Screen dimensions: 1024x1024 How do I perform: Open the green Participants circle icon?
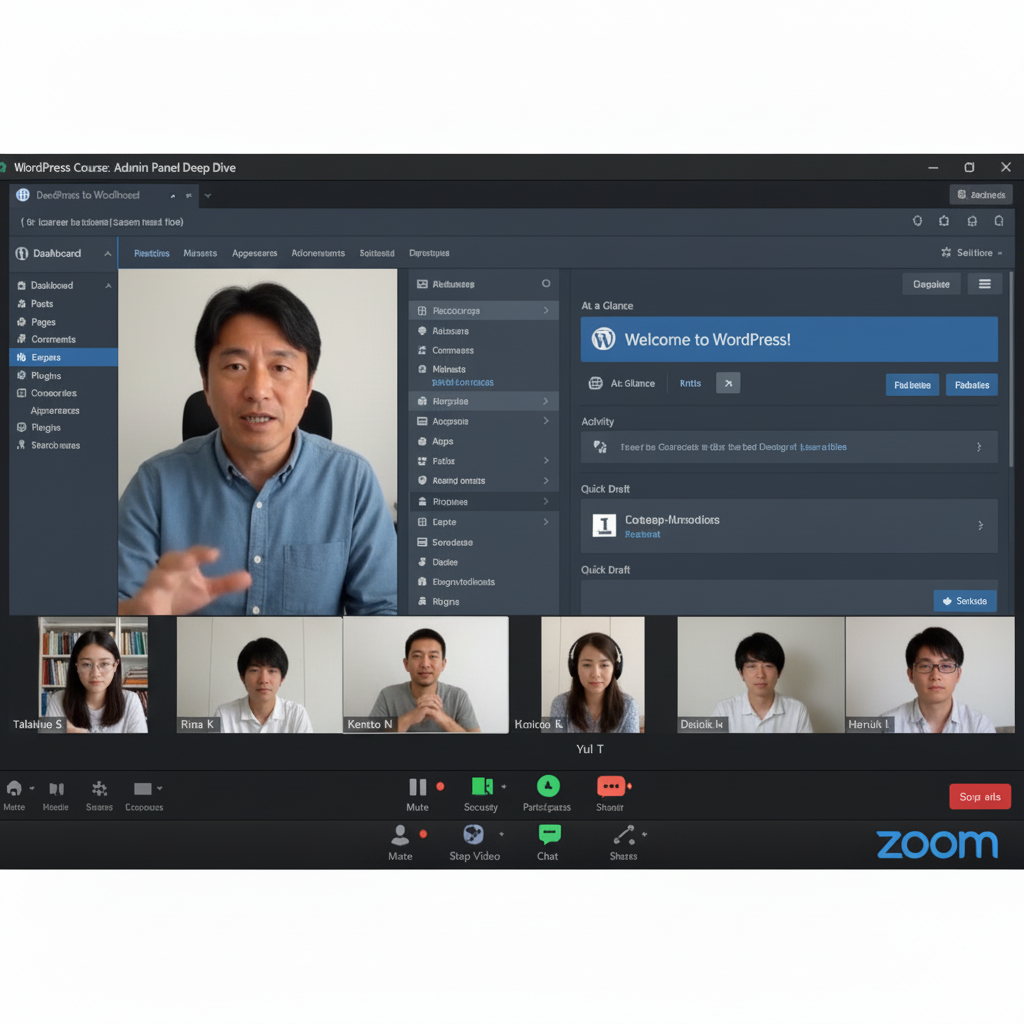[x=548, y=786]
